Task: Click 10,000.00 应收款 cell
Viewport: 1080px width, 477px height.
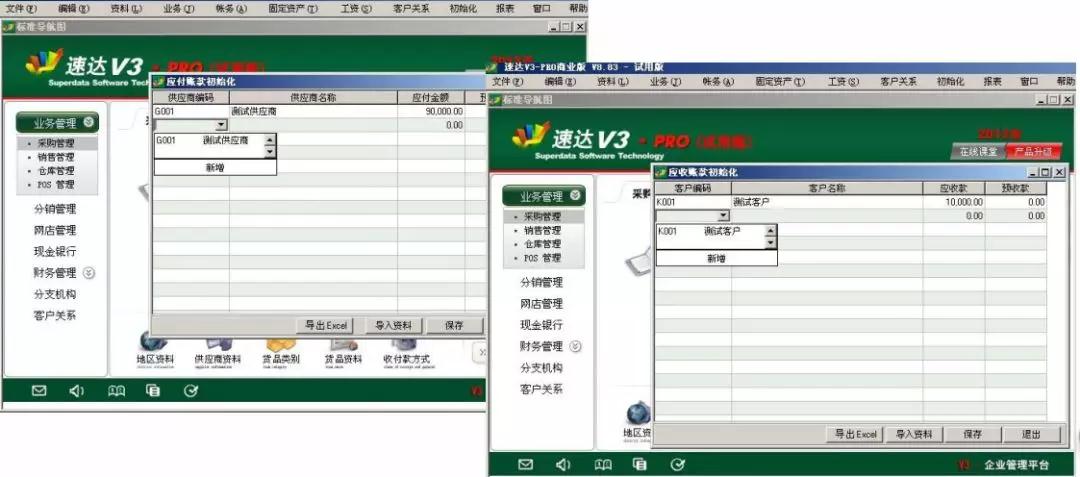Action: tap(953, 202)
